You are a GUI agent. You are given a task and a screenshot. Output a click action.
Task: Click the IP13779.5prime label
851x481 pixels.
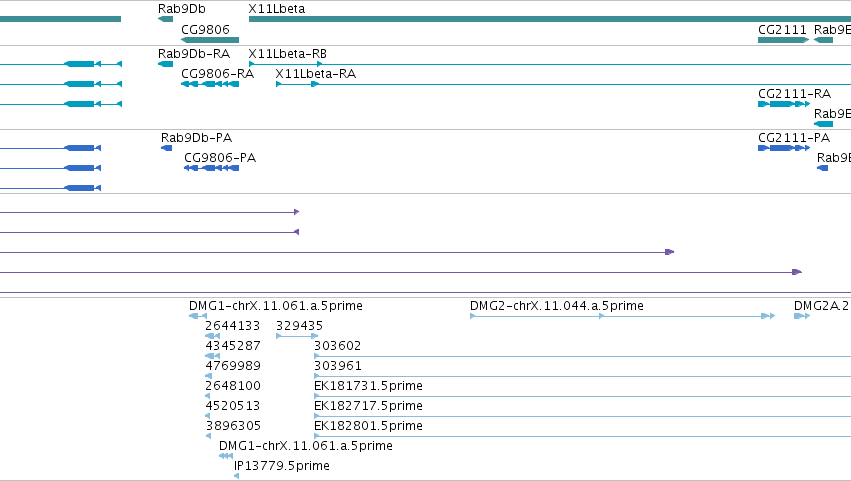pos(282,466)
